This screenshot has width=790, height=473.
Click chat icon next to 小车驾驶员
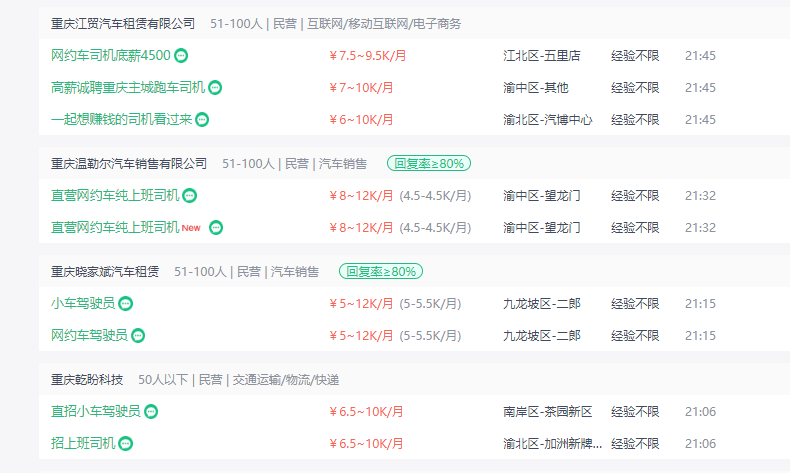point(126,303)
